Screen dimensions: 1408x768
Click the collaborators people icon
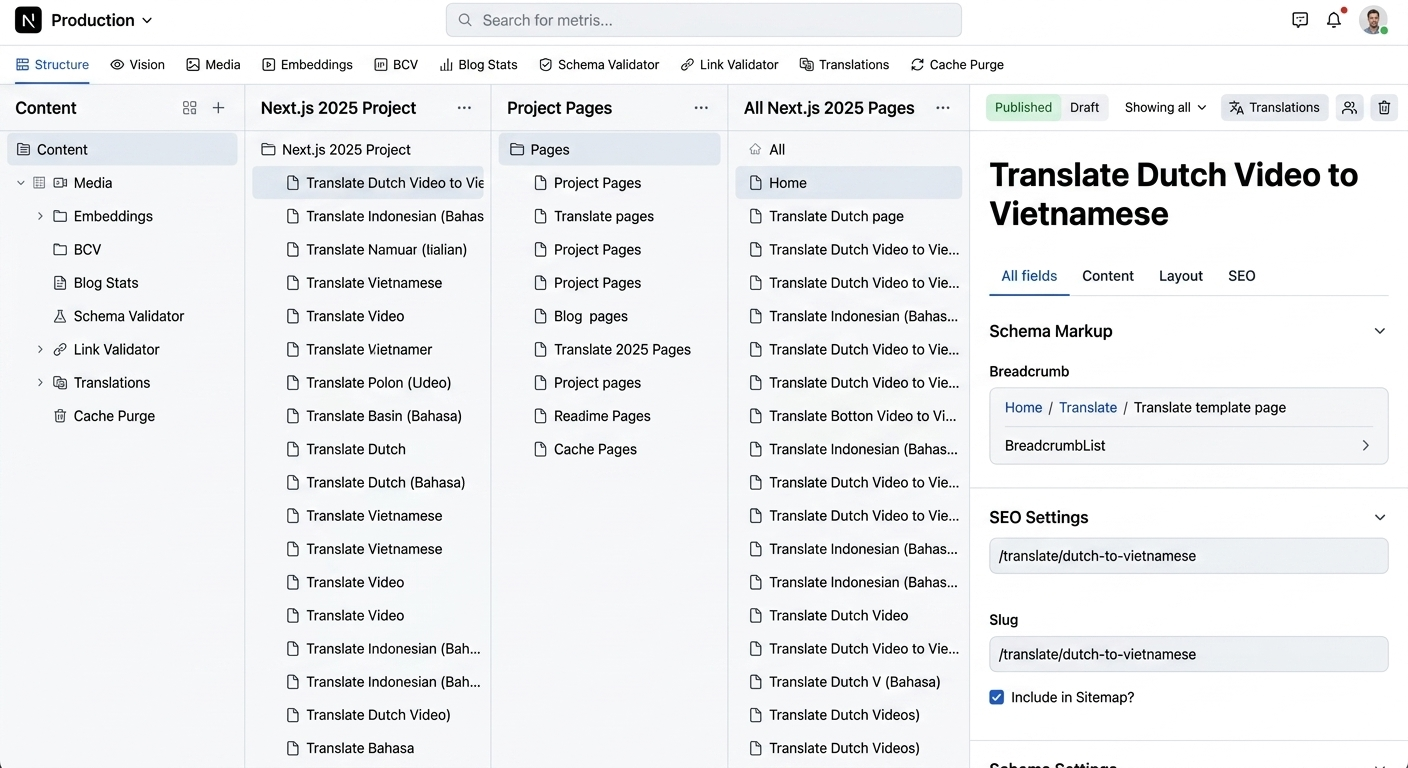1349,108
